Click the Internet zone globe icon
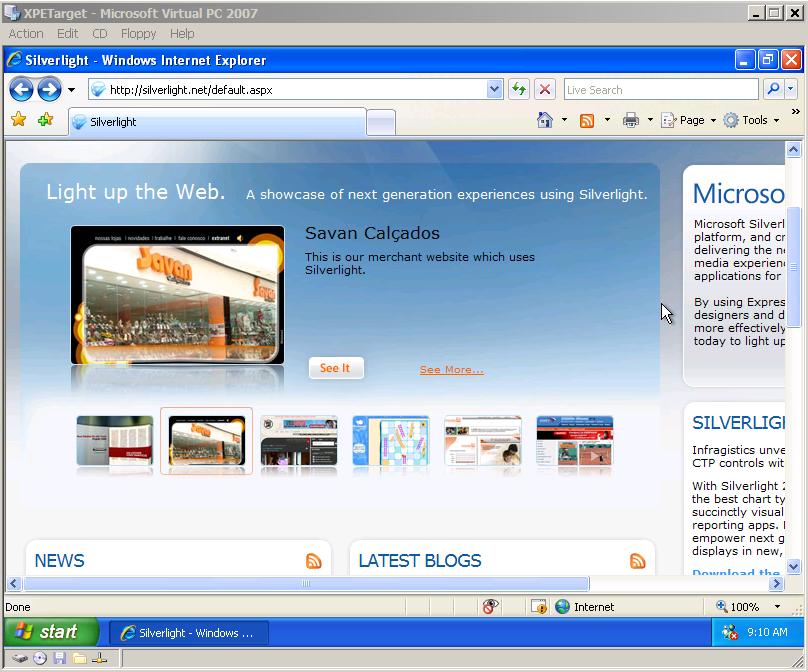 click(562, 607)
